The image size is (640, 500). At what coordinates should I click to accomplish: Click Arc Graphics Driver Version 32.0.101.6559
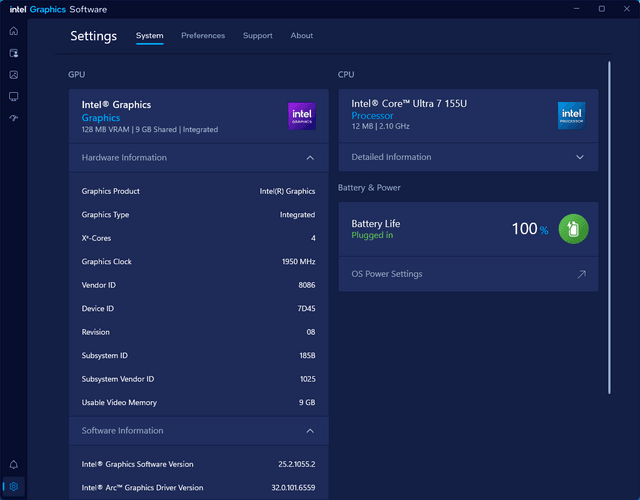point(293,488)
